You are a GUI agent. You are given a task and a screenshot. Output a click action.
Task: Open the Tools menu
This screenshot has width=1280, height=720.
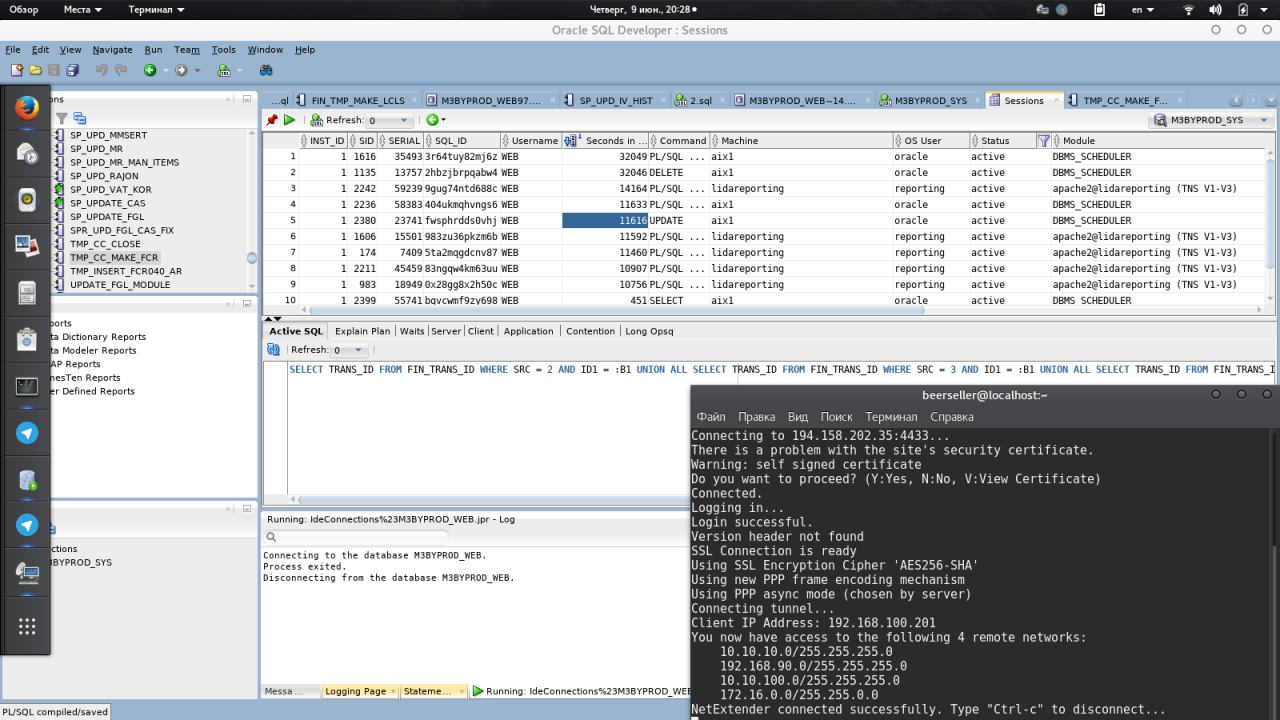click(223, 49)
